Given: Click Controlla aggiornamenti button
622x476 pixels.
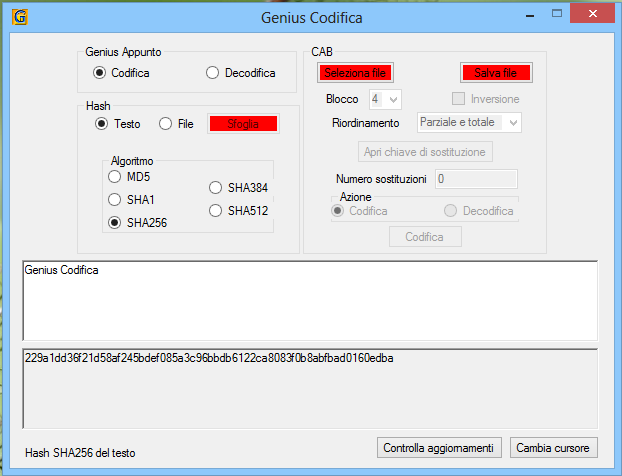Looking at the screenshot, I should click(438, 447).
